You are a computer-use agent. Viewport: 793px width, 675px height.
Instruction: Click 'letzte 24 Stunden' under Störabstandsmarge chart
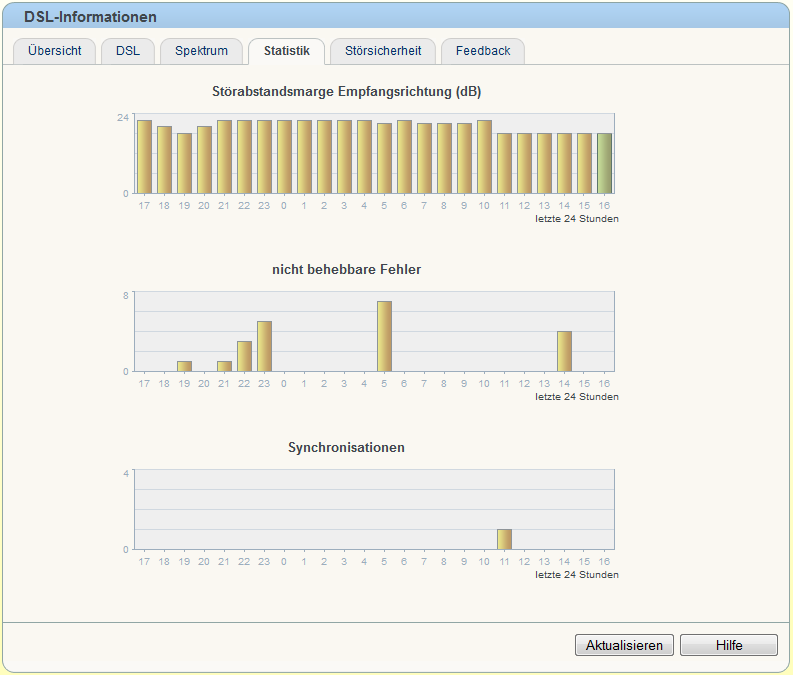pos(577,218)
